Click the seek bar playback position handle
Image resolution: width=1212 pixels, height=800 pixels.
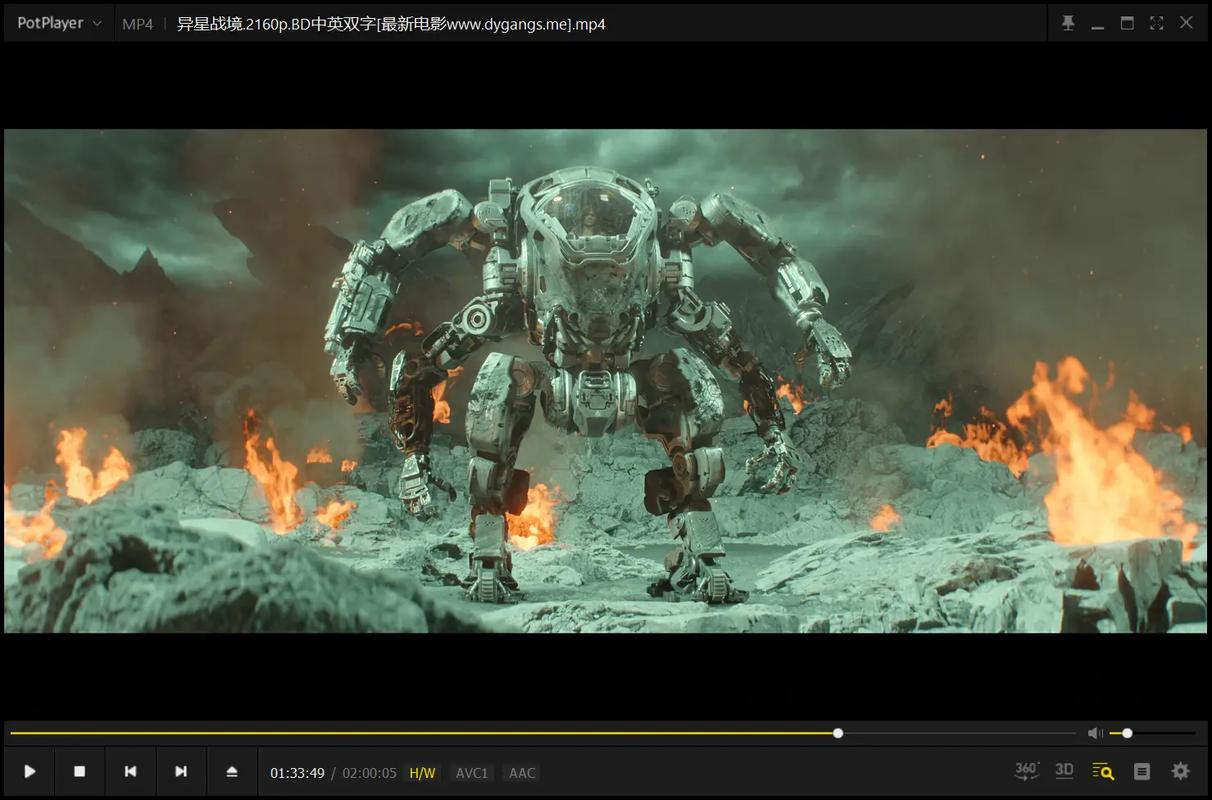coord(838,733)
